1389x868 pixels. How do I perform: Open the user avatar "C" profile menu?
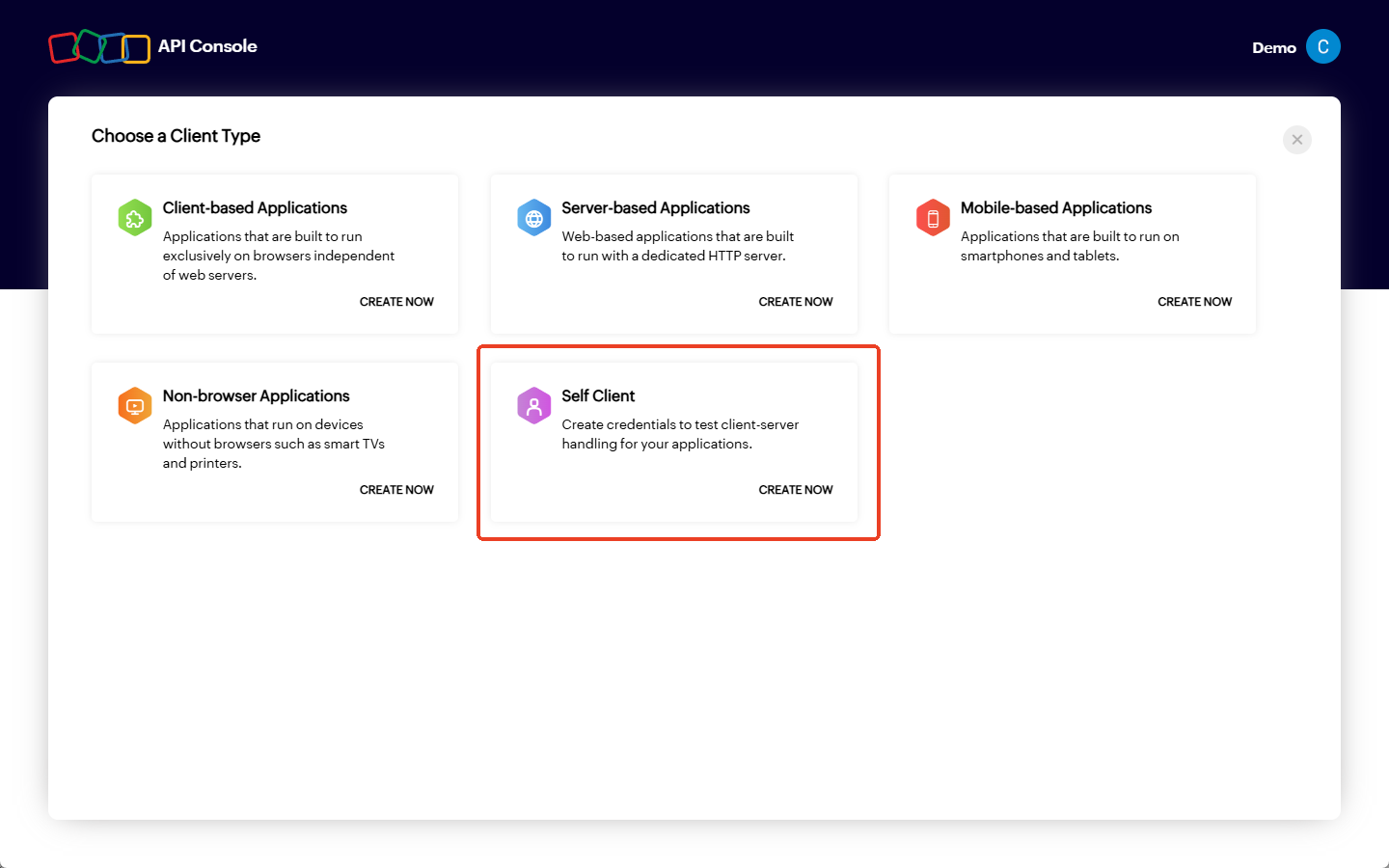1322,47
